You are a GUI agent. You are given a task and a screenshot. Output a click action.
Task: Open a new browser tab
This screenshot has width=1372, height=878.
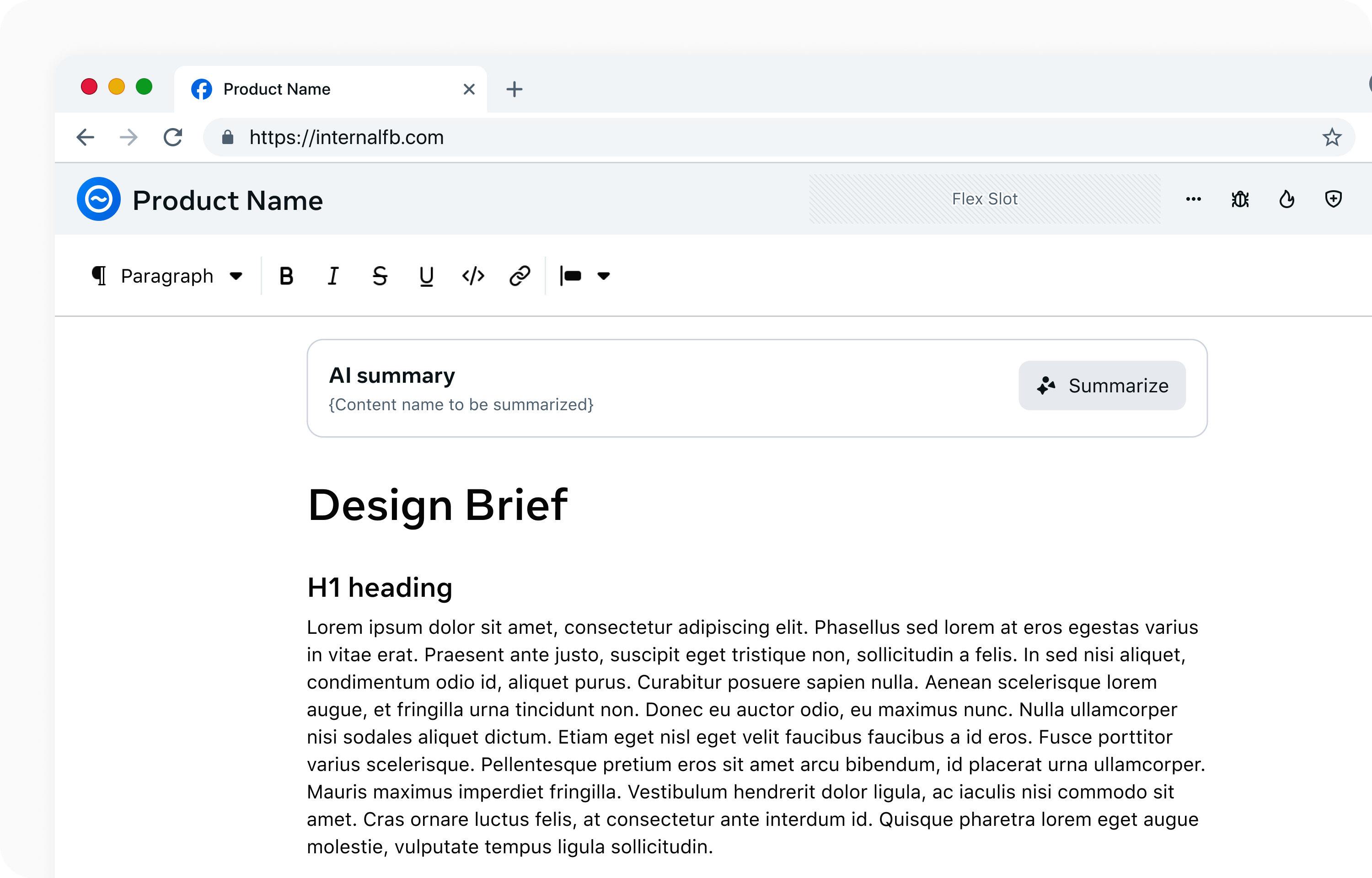pyautogui.click(x=514, y=90)
